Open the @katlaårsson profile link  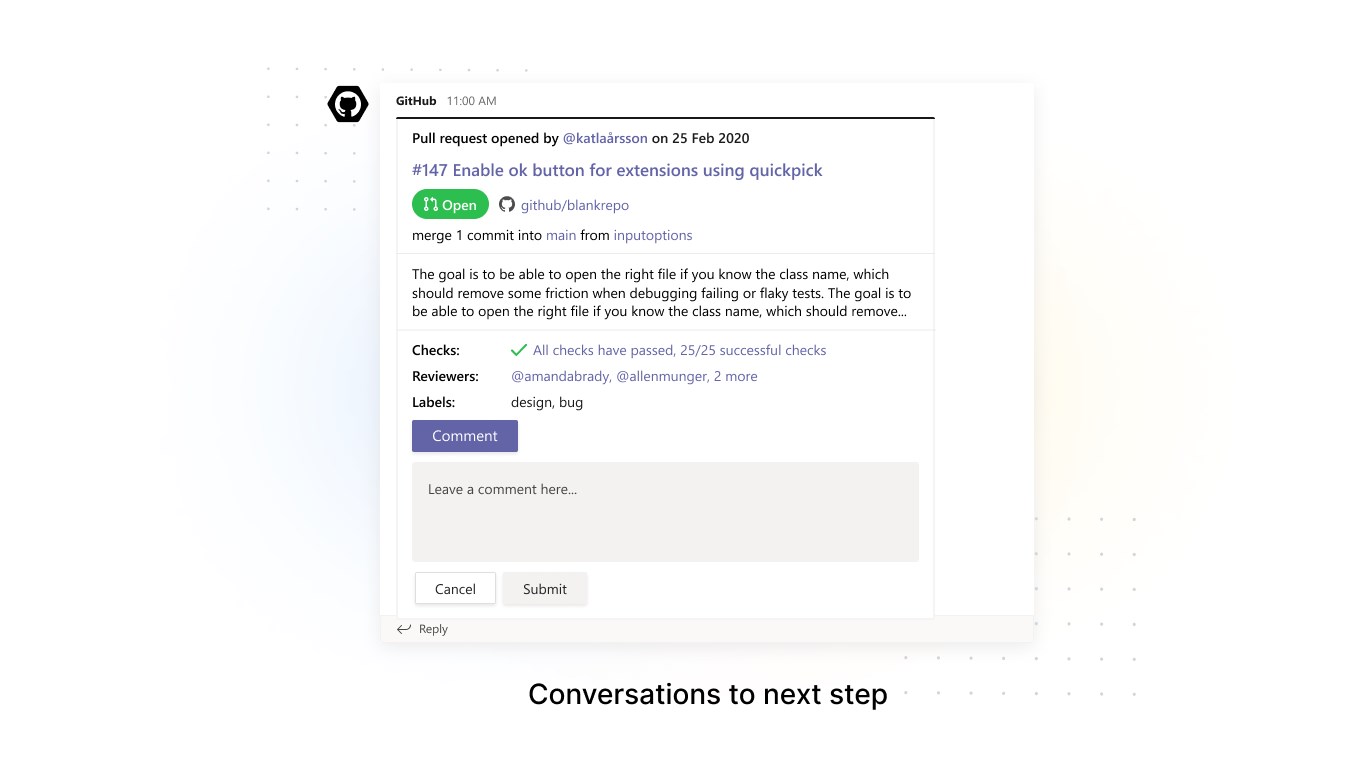605,138
